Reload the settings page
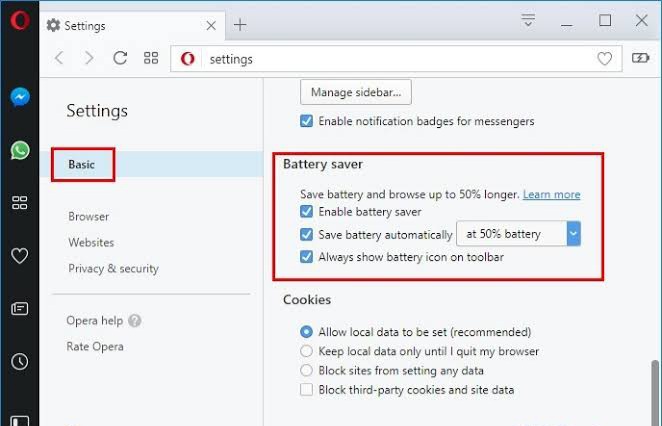Screen dimensions: 662x426 point(120,58)
